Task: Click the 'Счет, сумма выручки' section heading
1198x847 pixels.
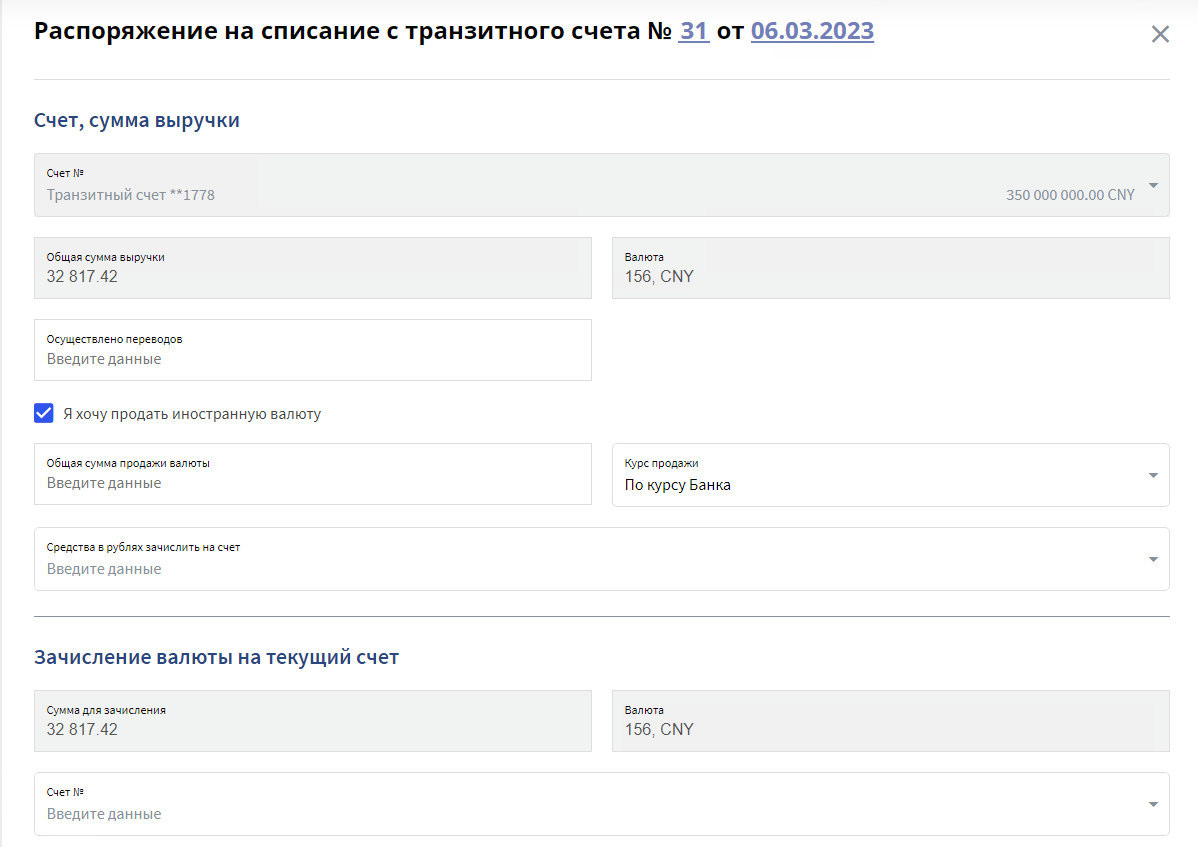Action: (x=137, y=121)
